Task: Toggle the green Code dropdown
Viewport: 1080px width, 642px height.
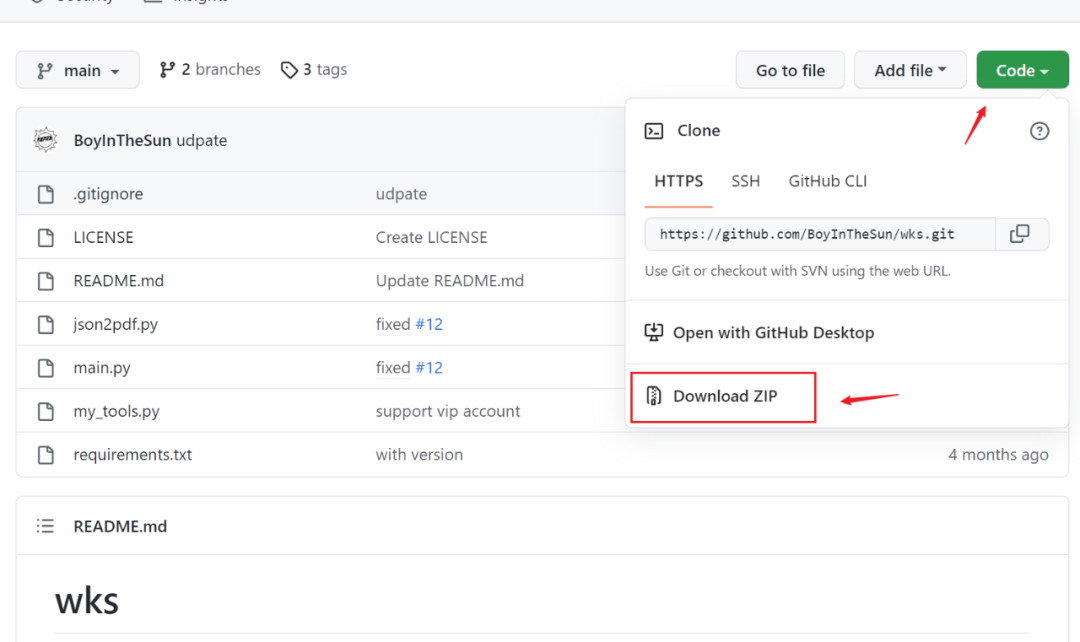Action: point(1022,71)
